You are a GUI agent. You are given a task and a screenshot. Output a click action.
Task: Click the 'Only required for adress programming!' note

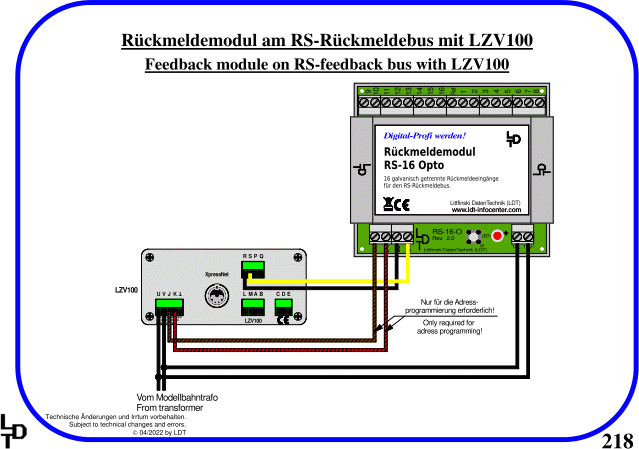point(449,327)
